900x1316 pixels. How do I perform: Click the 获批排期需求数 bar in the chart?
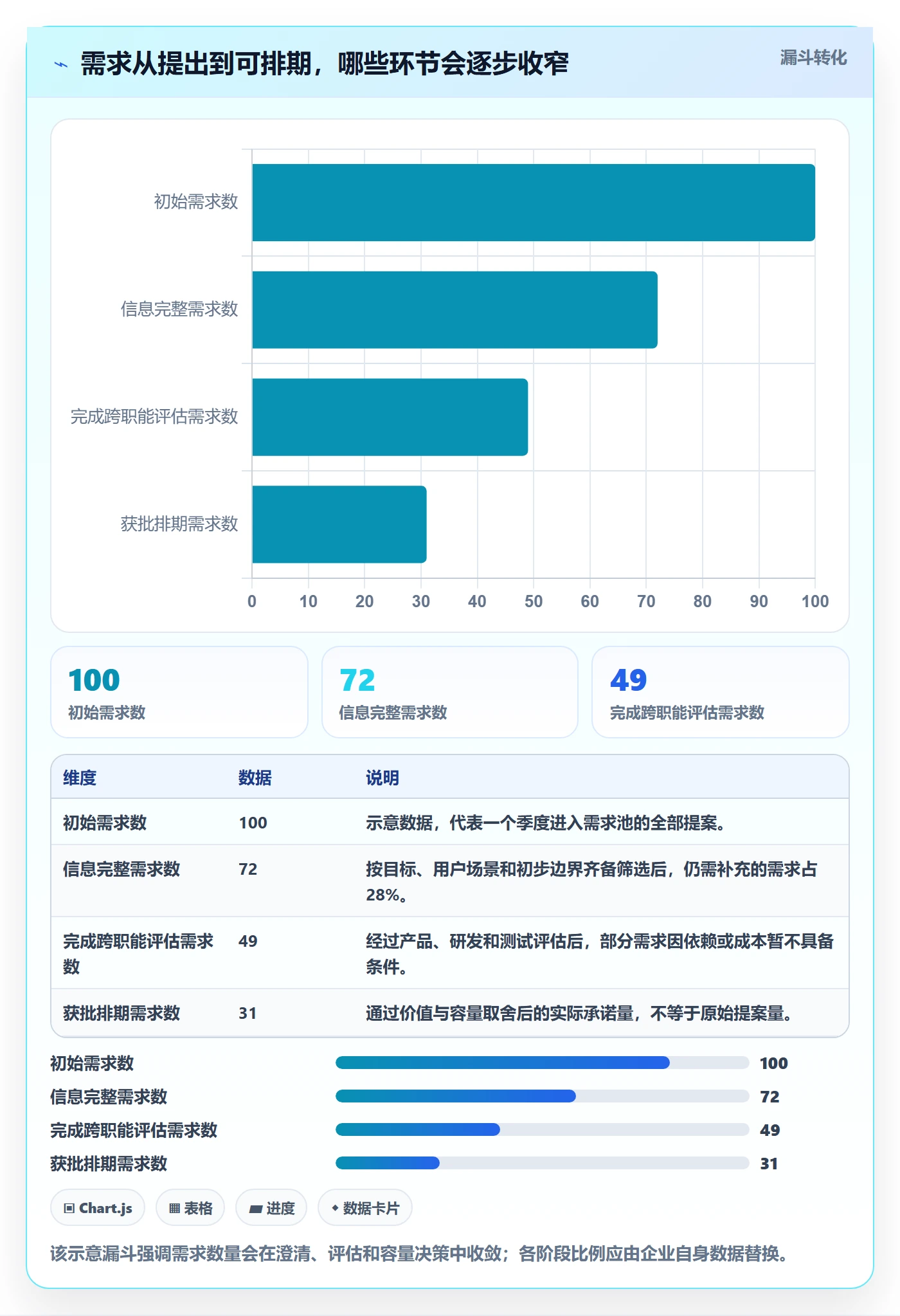point(339,524)
